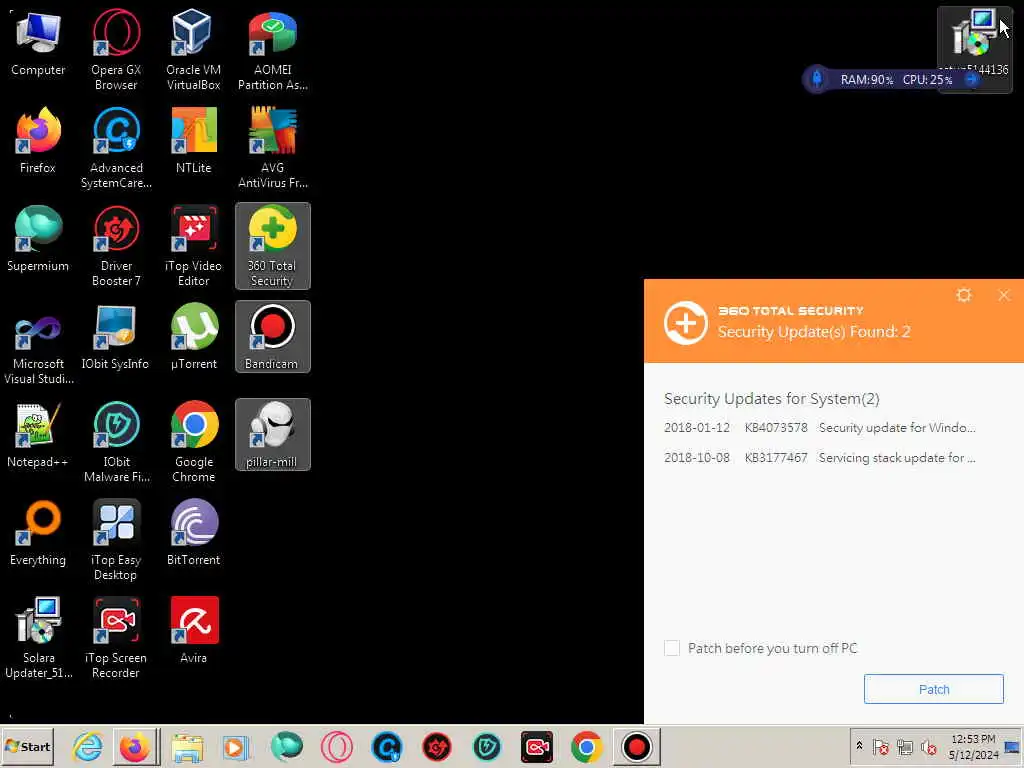
Task: Click the Supermium desktop icon
Action: click(38, 239)
